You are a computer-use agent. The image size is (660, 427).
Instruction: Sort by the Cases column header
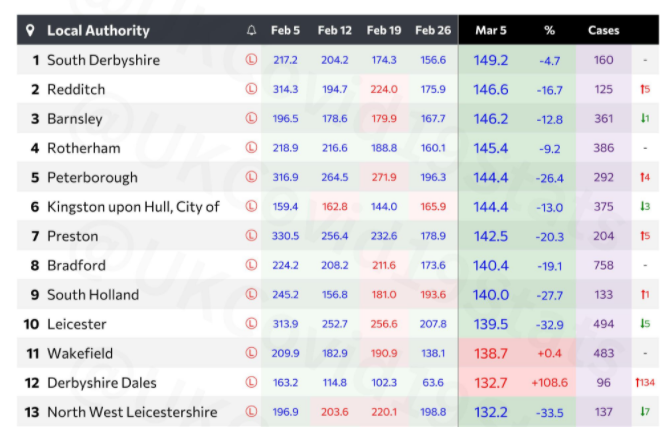[x=603, y=31]
